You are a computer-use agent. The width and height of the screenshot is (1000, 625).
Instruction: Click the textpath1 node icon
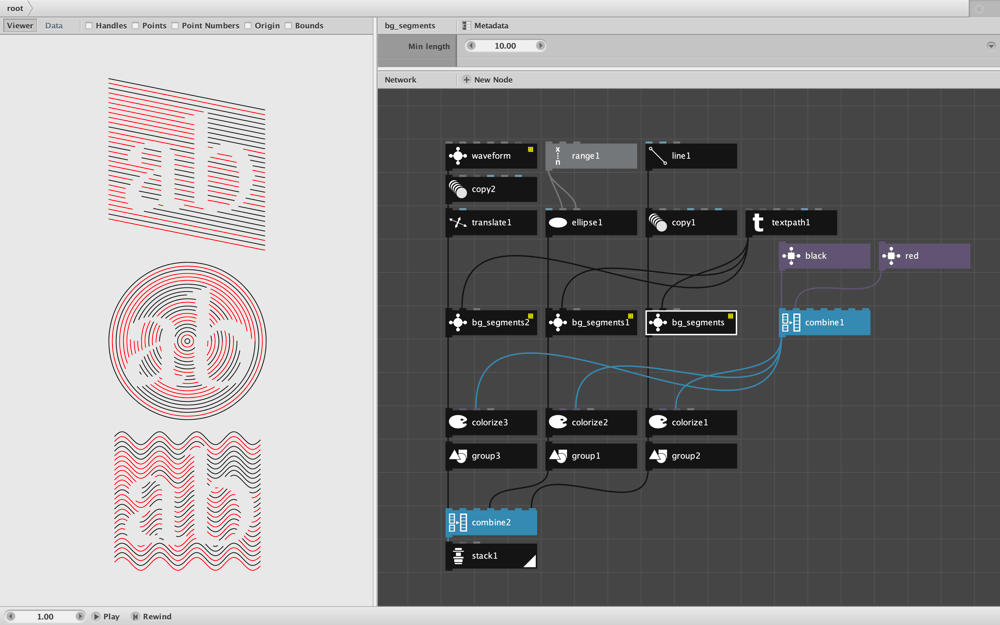pyautogui.click(x=758, y=223)
